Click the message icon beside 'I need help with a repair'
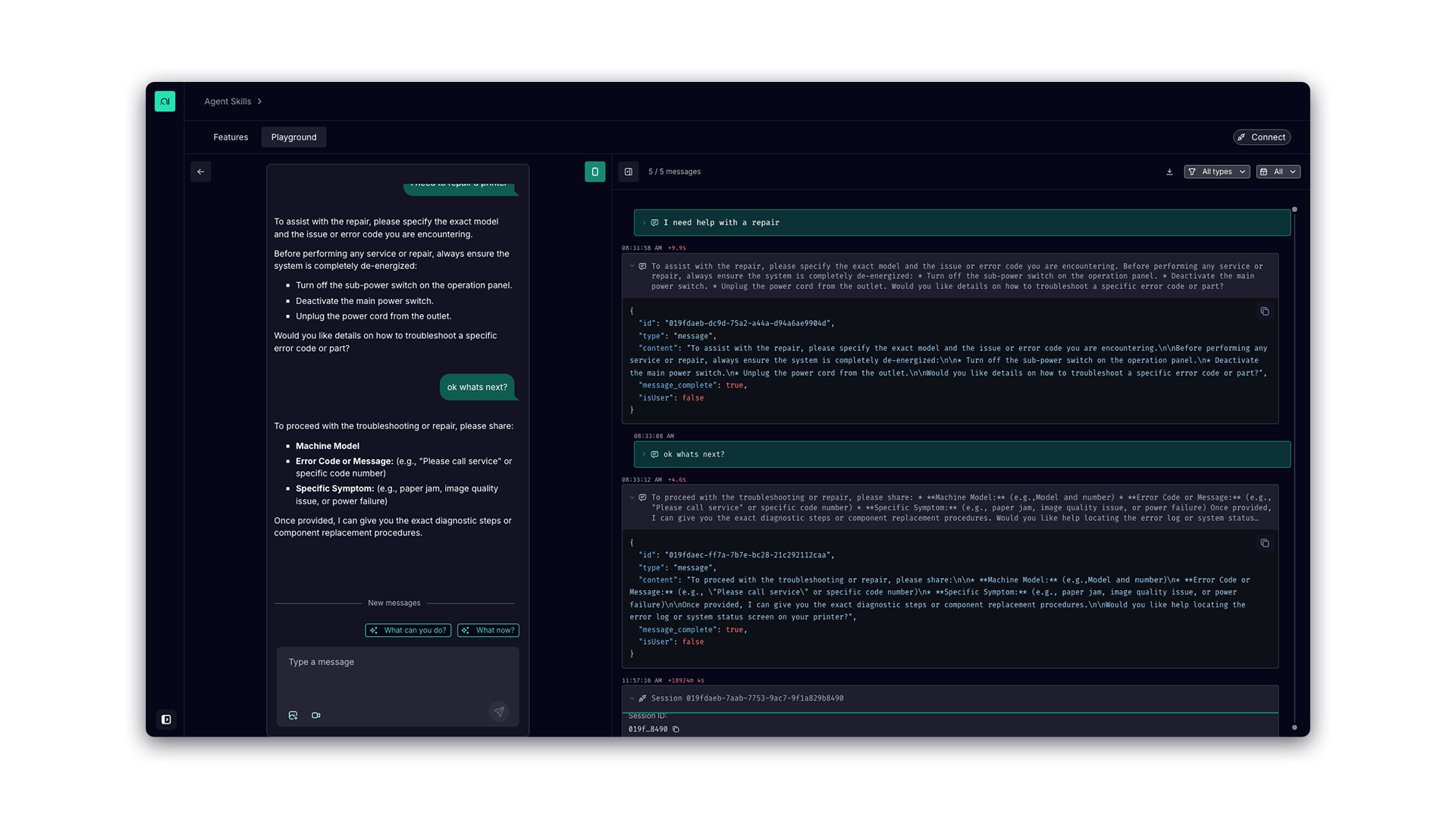 pos(654,223)
